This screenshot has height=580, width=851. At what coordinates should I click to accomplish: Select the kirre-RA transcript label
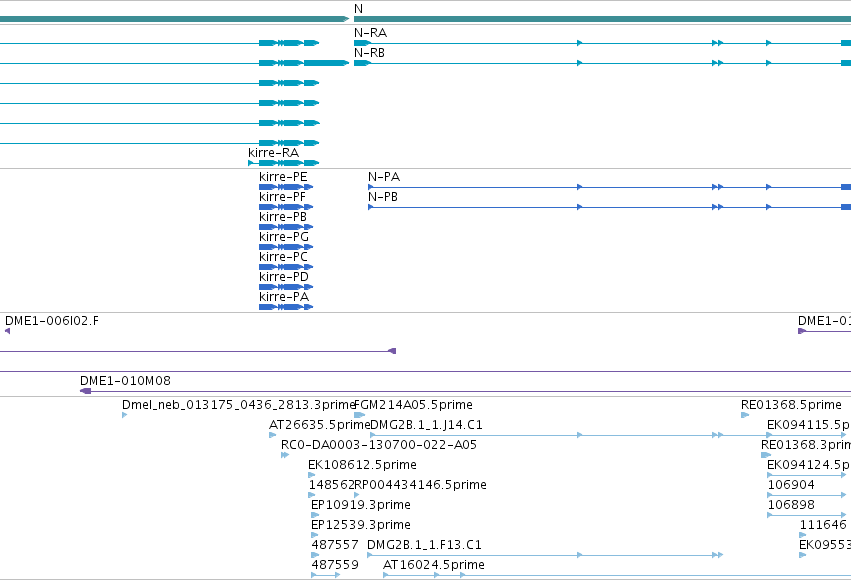tap(274, 153)
